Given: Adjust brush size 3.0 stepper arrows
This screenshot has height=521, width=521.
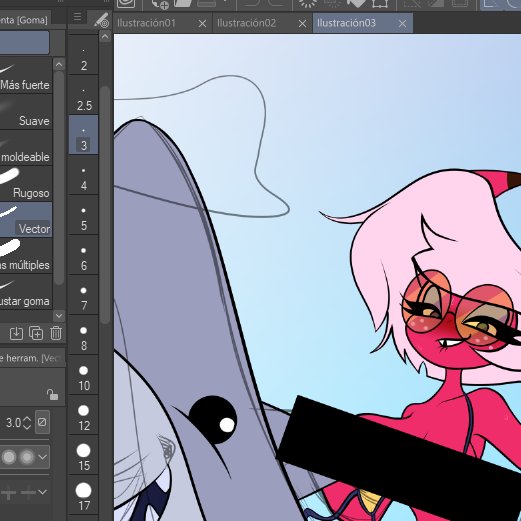Looking at the screenshot, I should 27,423.
